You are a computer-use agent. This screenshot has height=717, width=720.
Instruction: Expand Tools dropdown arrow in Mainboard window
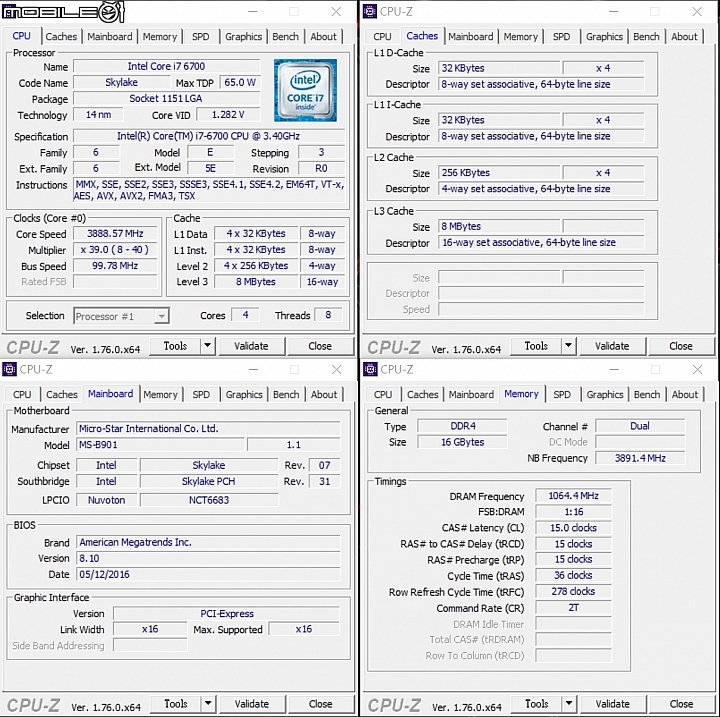point(208,703)
